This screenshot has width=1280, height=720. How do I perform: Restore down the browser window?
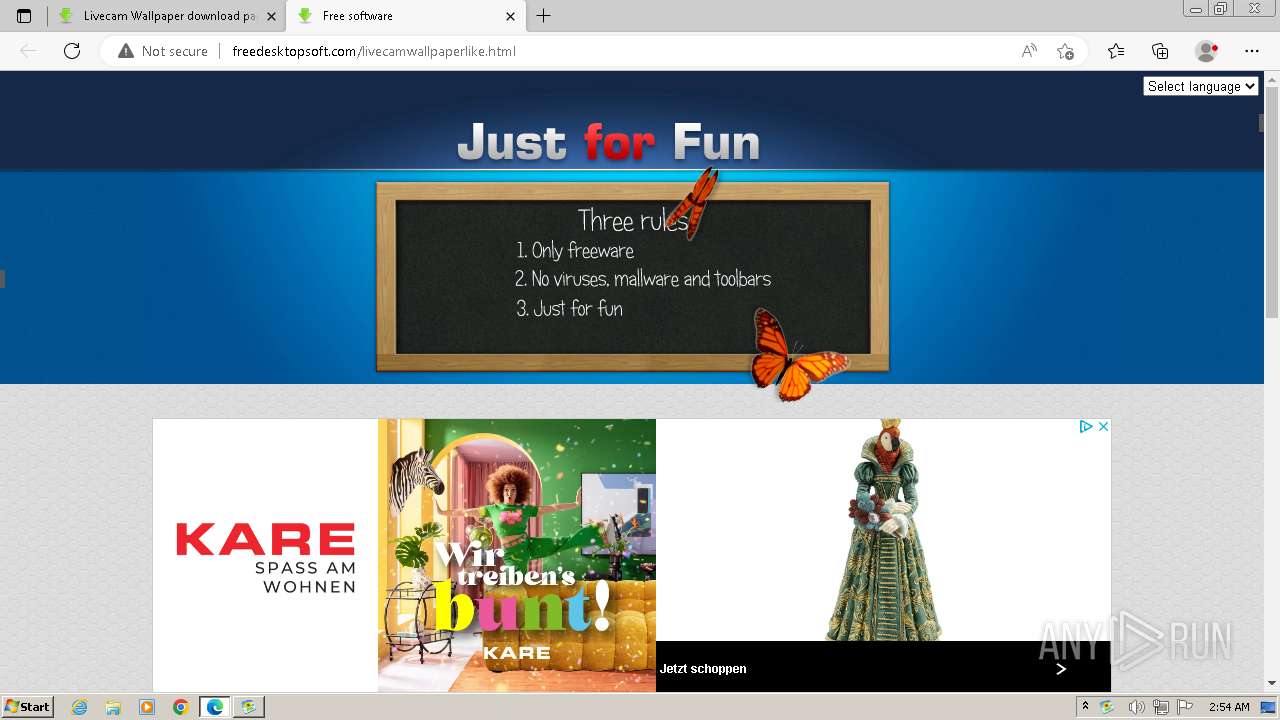click(x=1220, y=8)
